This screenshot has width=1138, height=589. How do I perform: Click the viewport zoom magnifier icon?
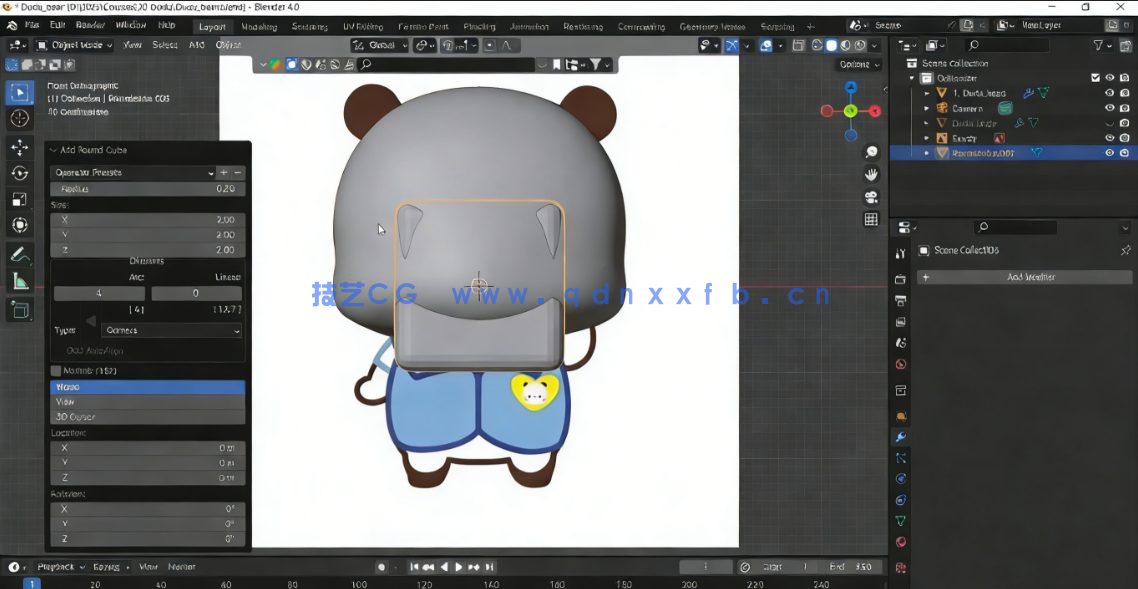pos(871,151)
